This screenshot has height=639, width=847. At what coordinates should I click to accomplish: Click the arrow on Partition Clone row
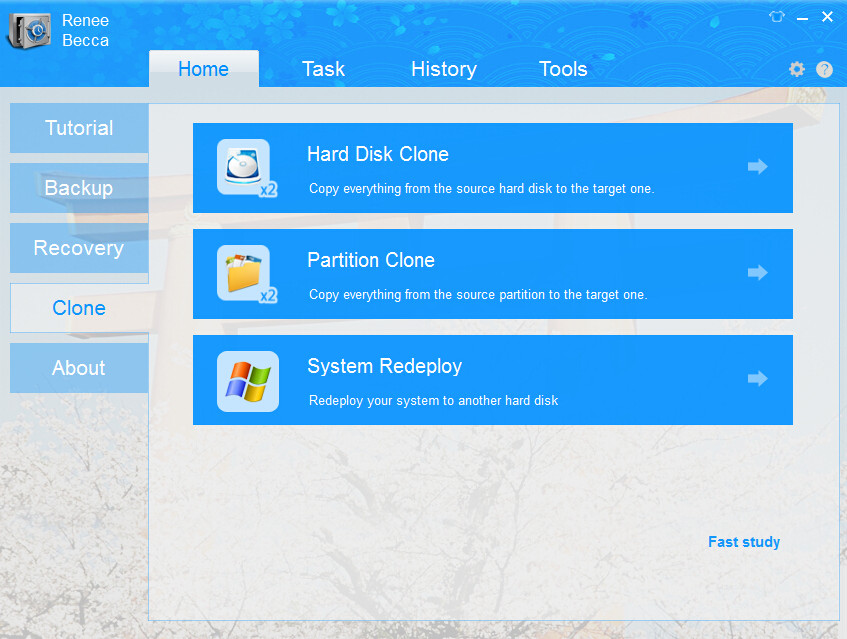point(757,273)
